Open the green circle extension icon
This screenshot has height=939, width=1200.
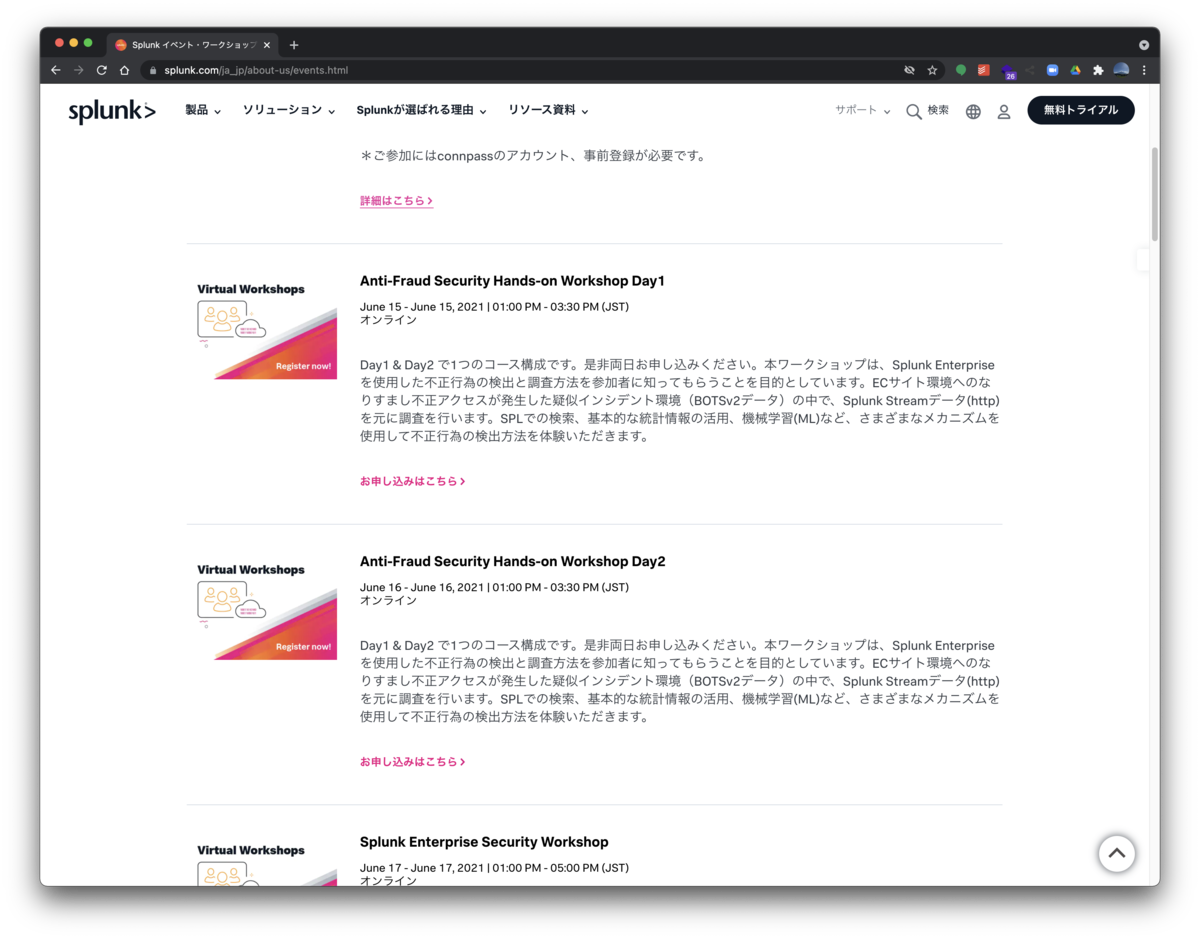point(961,70)
